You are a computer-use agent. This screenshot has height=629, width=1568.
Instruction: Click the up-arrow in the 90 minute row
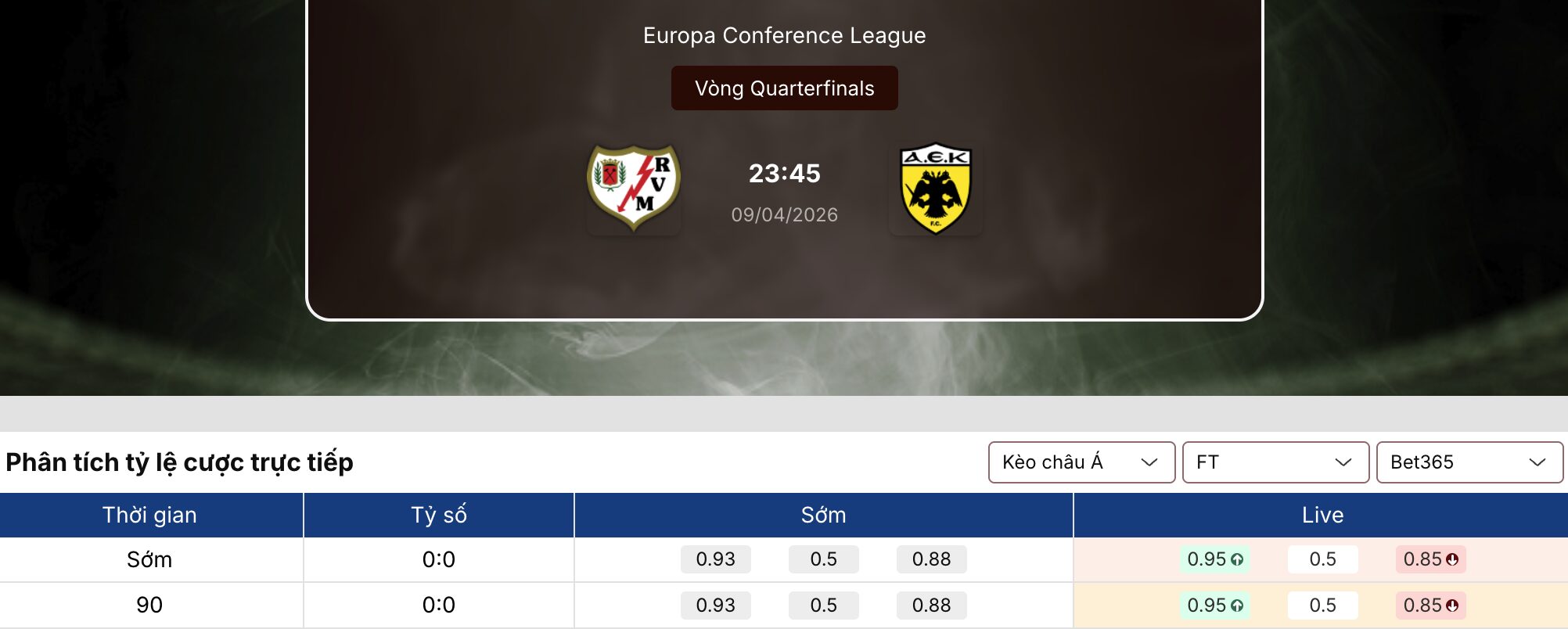point(1238,605)
